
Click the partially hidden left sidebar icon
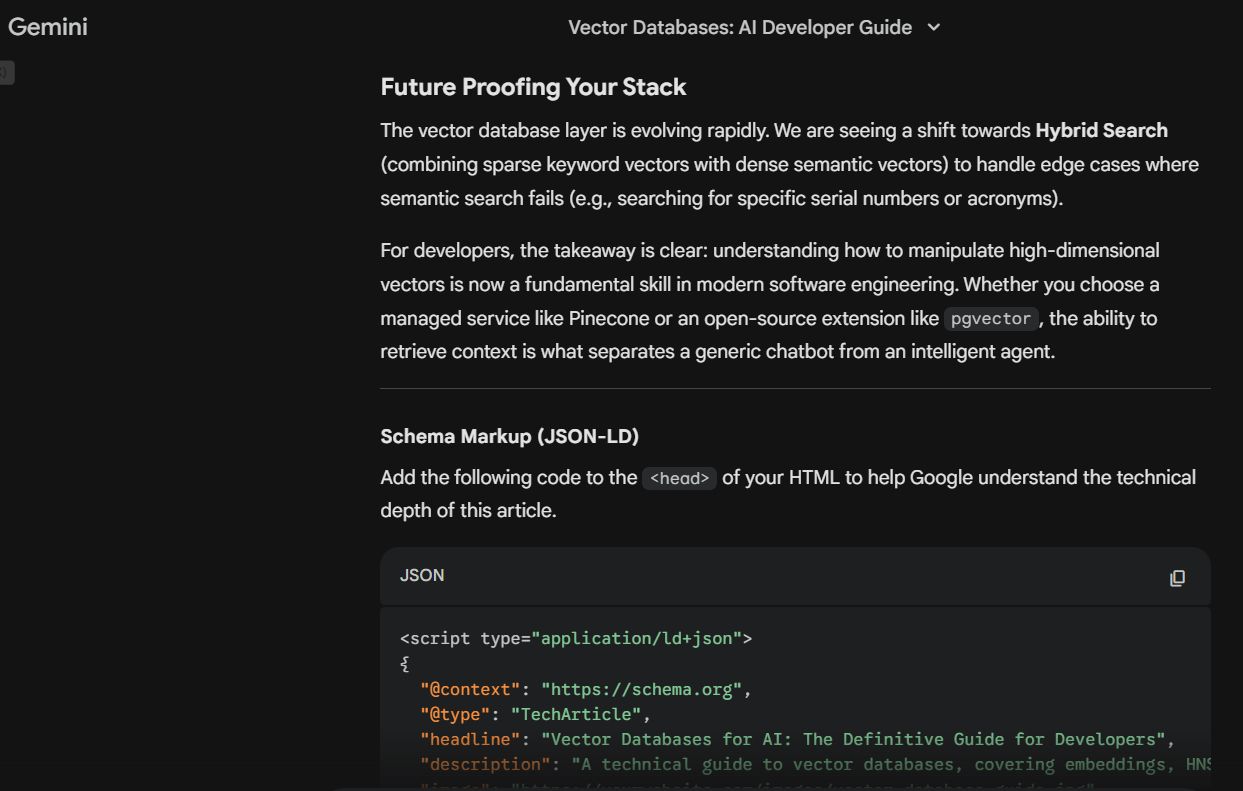6,72
